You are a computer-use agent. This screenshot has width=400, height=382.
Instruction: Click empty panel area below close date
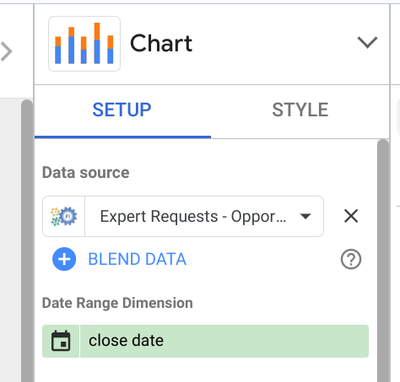(x=205, y=370)
